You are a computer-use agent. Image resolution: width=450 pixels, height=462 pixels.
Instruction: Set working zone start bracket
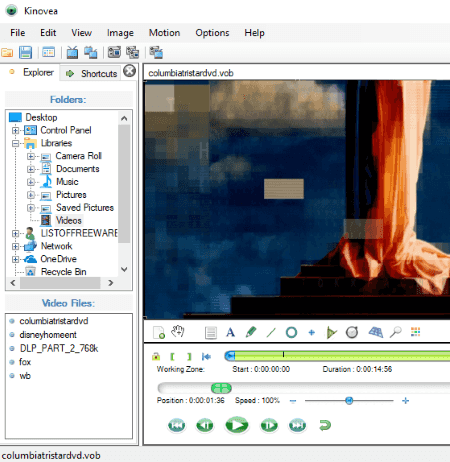[172, 357]
